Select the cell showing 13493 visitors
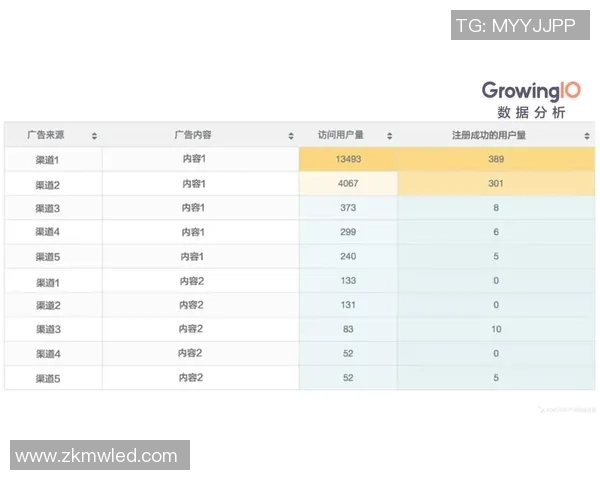This screenshot has width=600, height=480. [x=348, y=159]
